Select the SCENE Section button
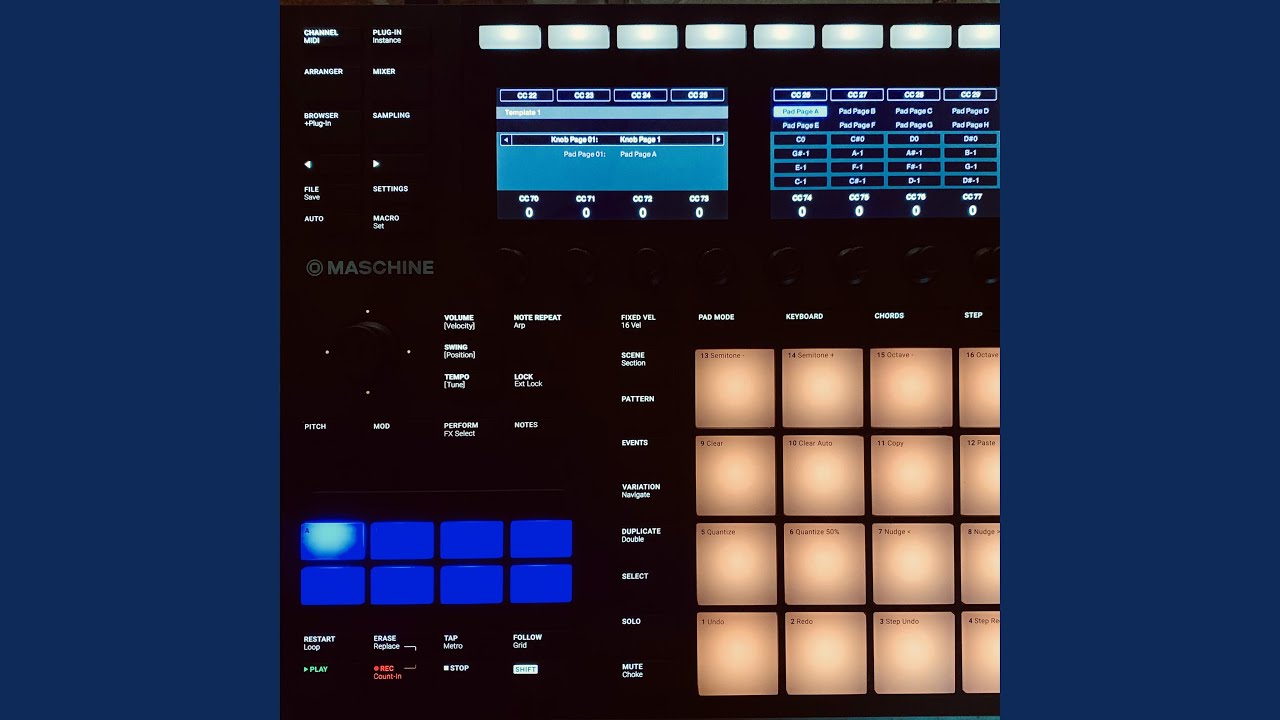Image resolution: width=1280 pixels, height=720 pixels. click(633, 359)
